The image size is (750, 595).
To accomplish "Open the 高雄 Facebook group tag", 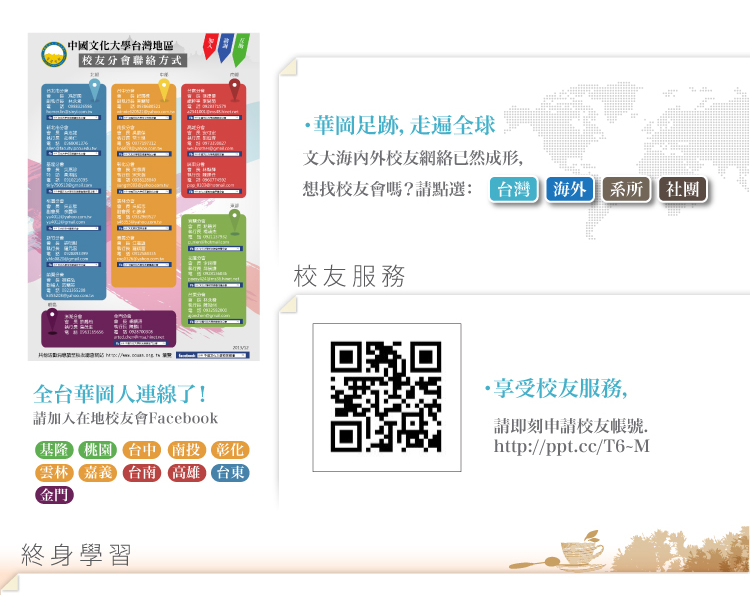I will [x=187, y=473].
